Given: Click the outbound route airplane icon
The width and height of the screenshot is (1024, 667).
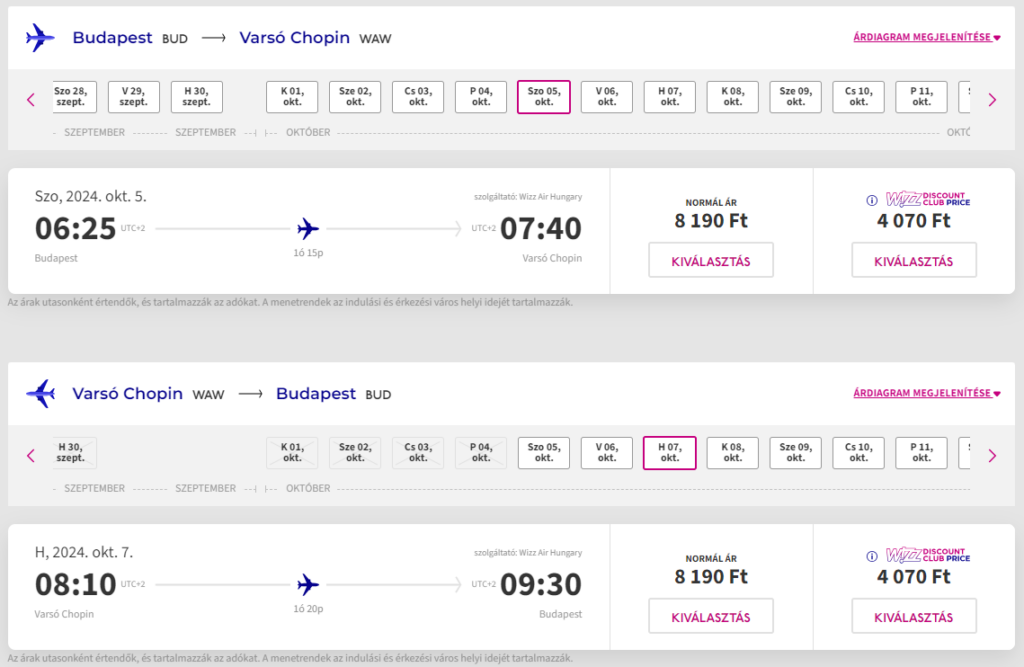Looking at the screenshot, I should point(40,38).
